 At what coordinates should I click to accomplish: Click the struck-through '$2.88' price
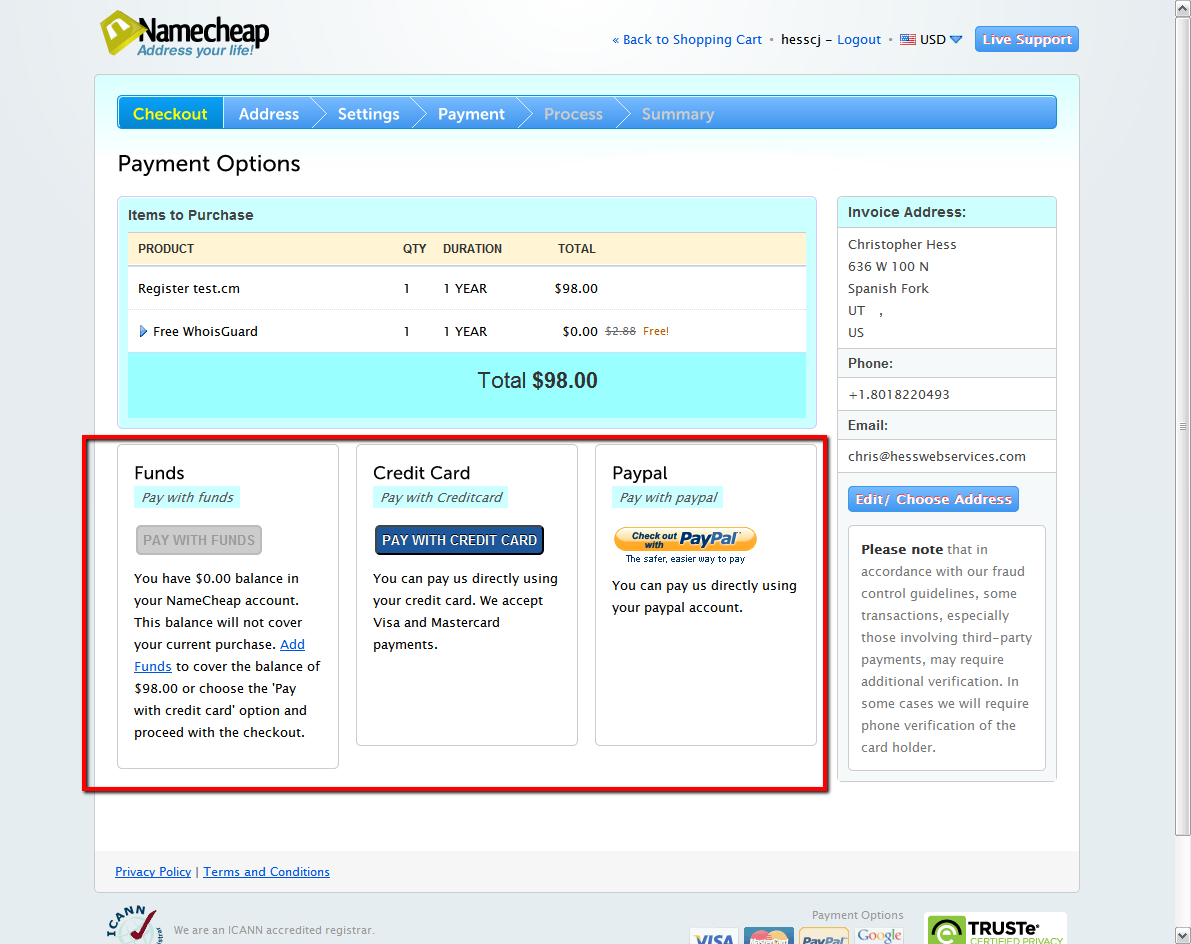[621, 331]
